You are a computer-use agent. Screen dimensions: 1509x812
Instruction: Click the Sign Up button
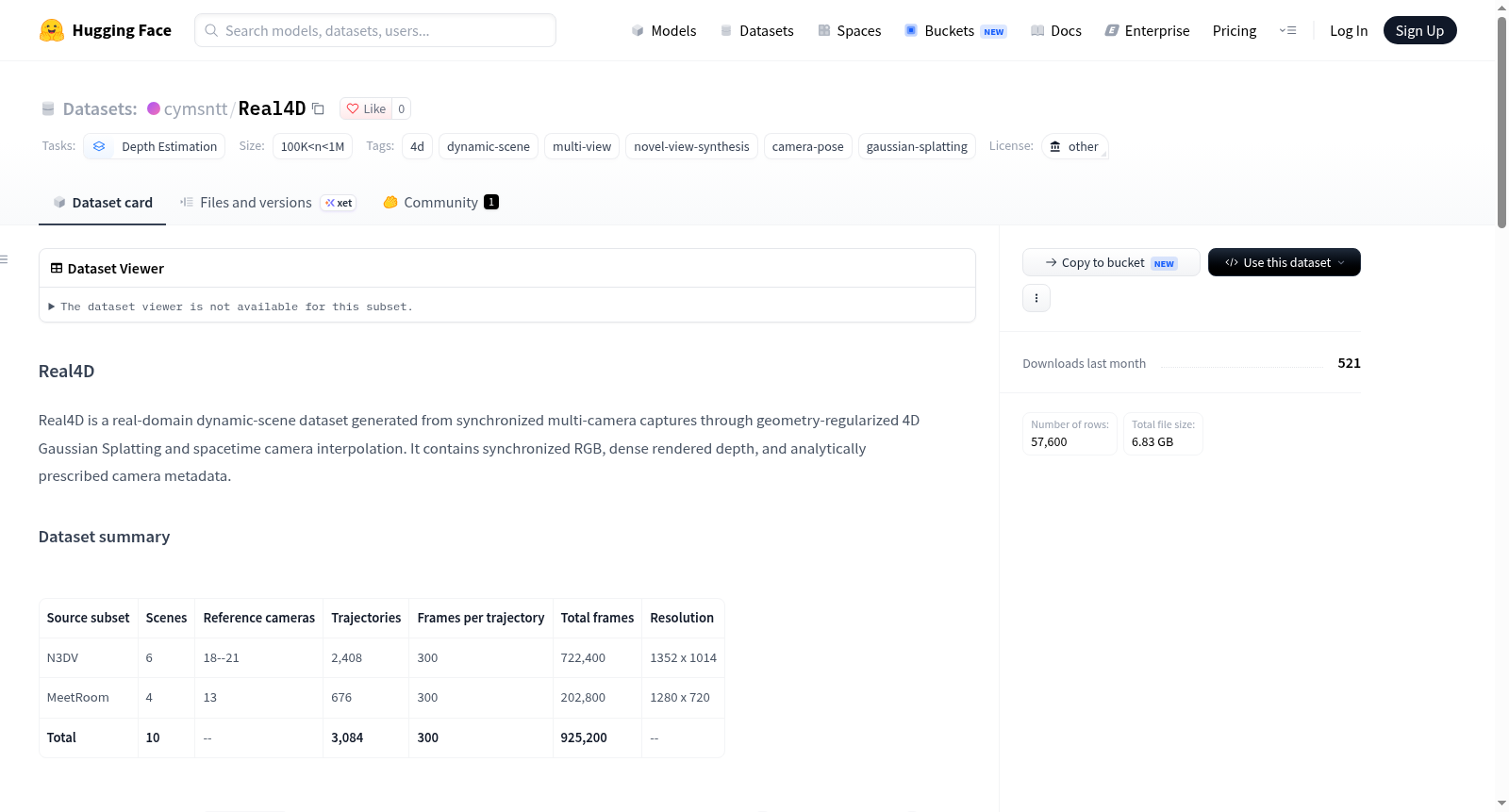click(1419, 31)
